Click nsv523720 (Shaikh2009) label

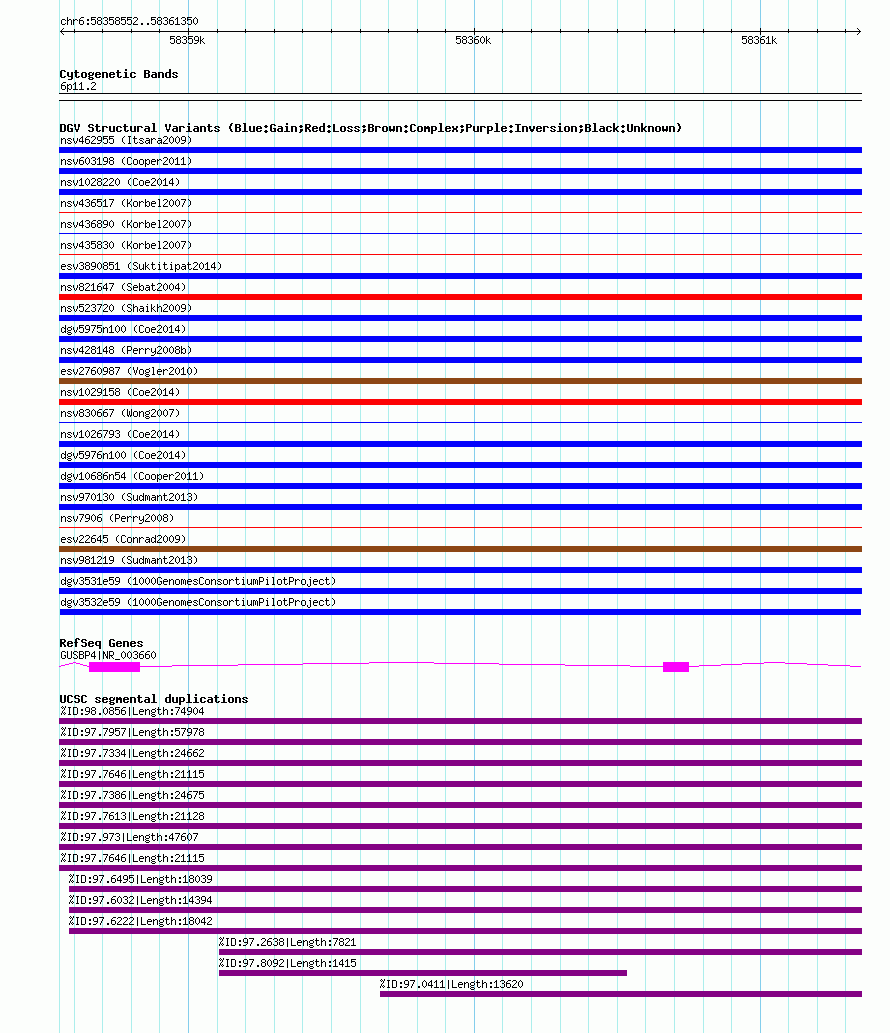click(126, 309)
